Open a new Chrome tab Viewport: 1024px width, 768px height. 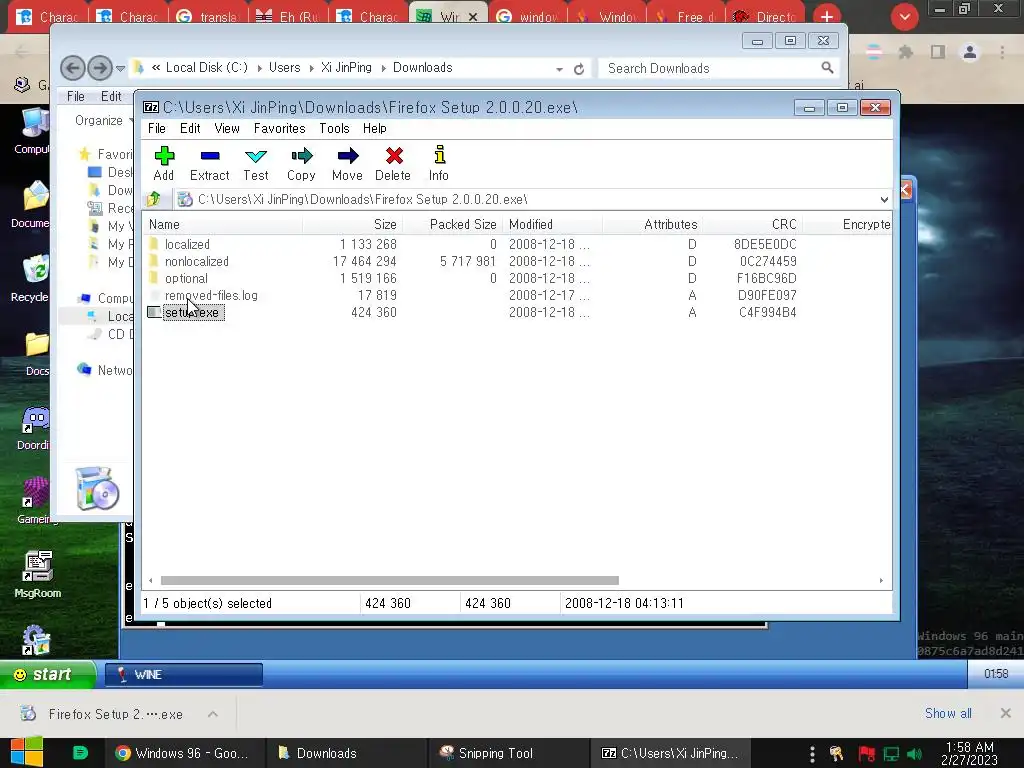827,16
